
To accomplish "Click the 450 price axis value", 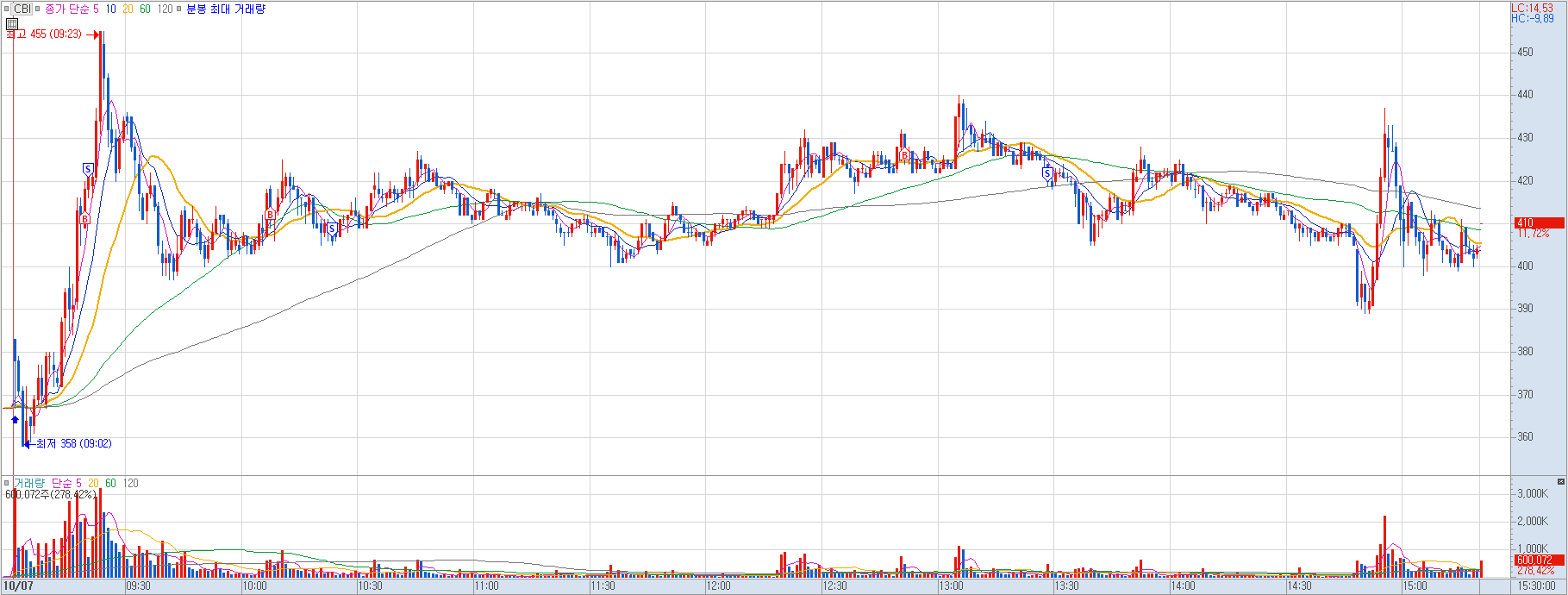I will (1526, 53).
